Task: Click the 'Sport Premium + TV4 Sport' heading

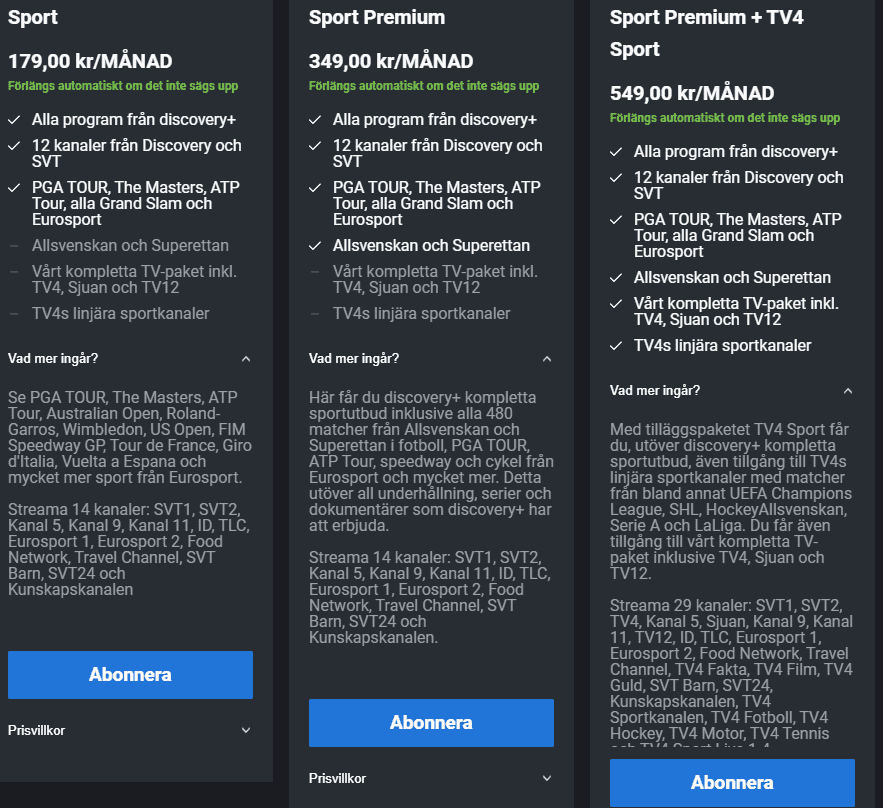Action: click(x=706, y=32)
